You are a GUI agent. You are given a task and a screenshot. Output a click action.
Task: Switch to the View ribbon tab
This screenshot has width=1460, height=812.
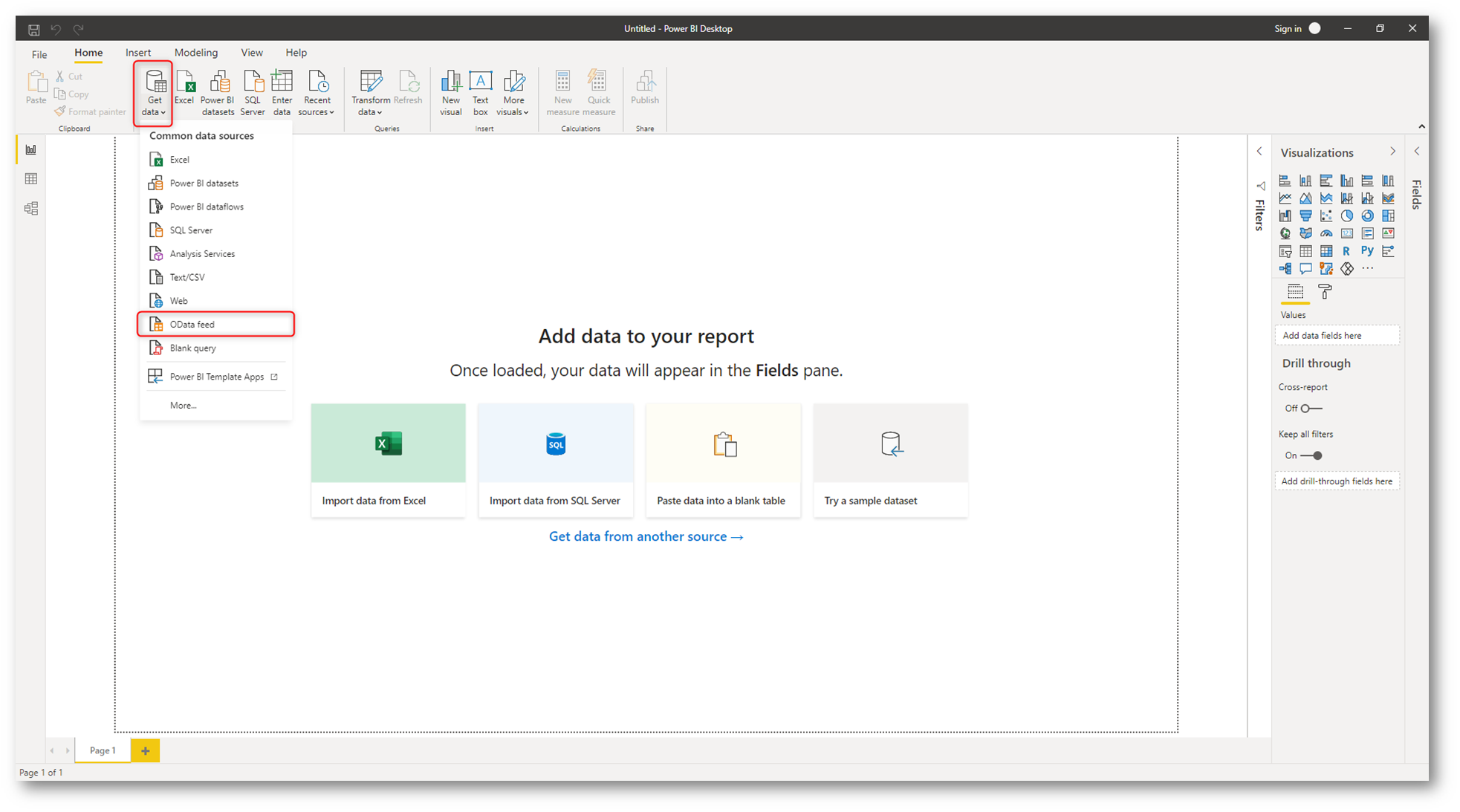pyautogui.click(x=252, y=53)
